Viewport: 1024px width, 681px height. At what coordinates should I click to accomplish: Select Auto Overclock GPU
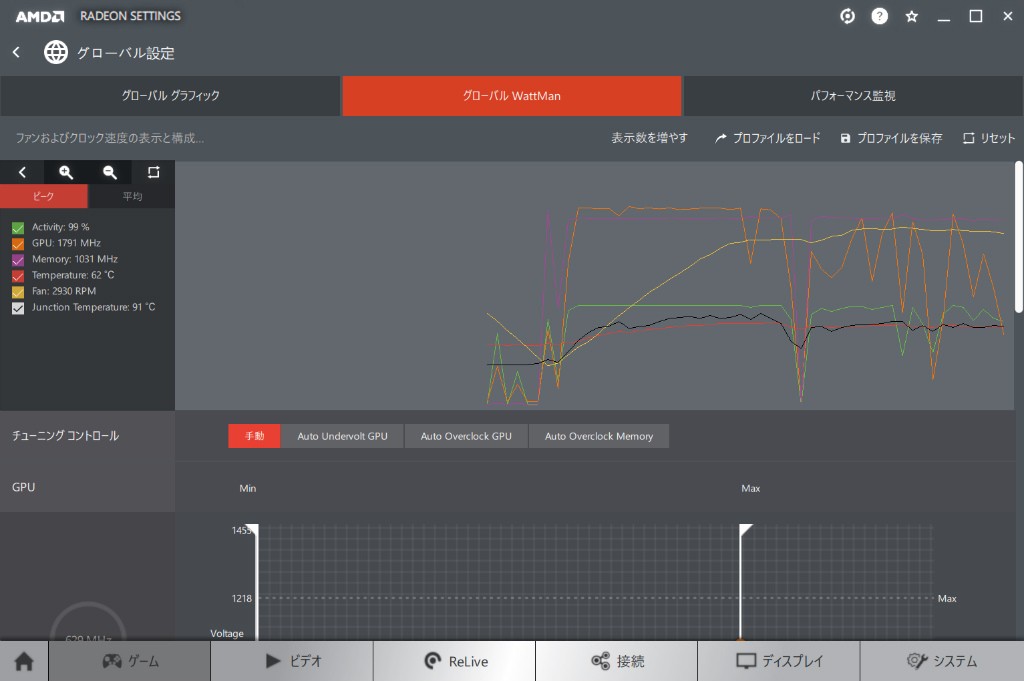[x=466, y=436]
